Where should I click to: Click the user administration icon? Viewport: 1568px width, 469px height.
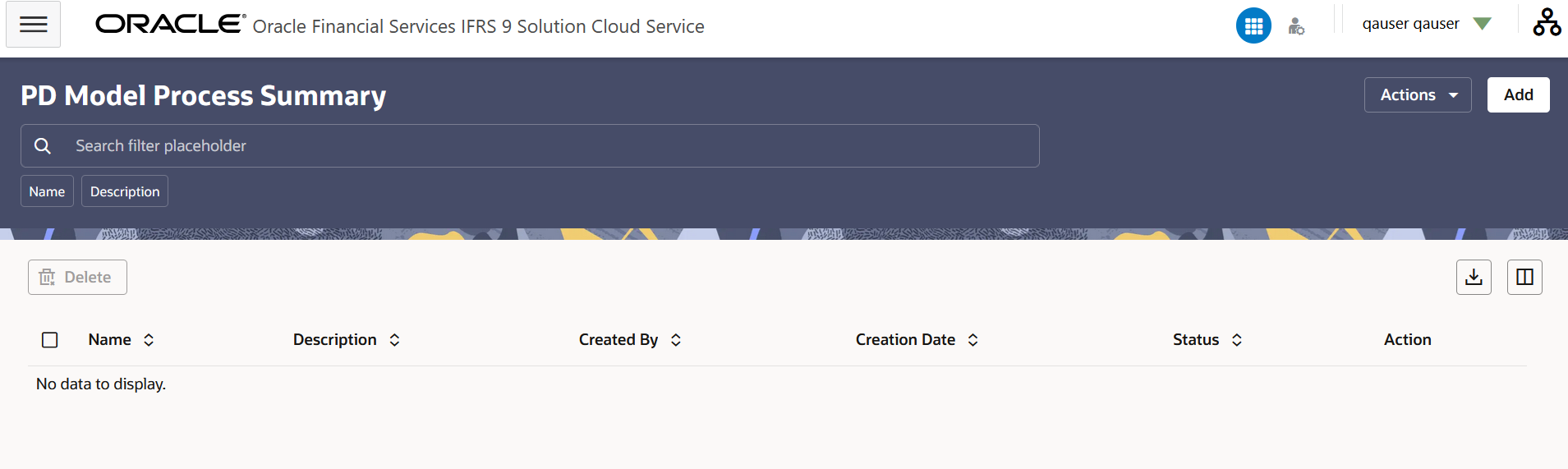[x=1296, y=26]
